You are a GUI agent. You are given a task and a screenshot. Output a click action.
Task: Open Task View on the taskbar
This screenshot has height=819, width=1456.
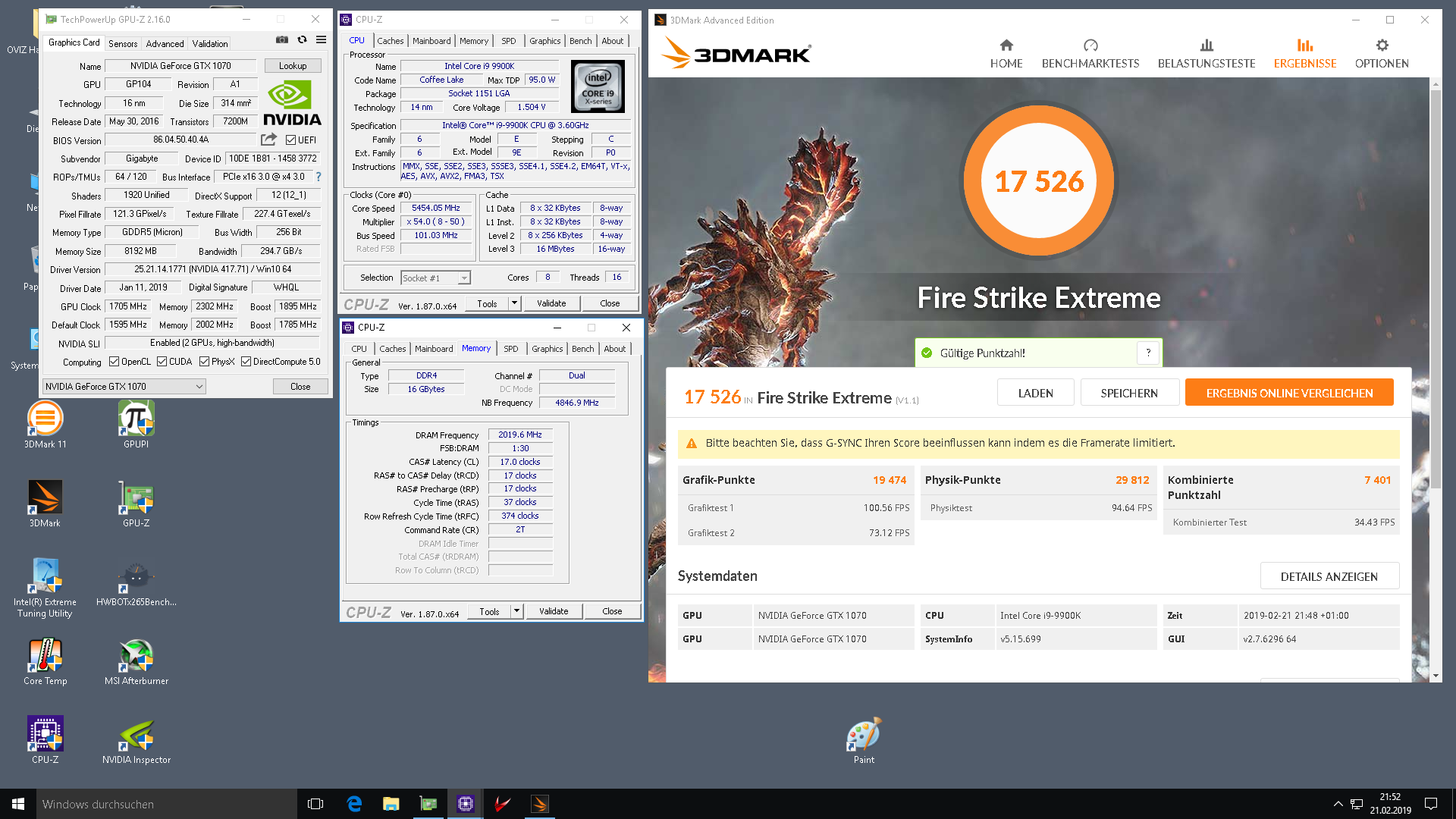pos(315,804)
